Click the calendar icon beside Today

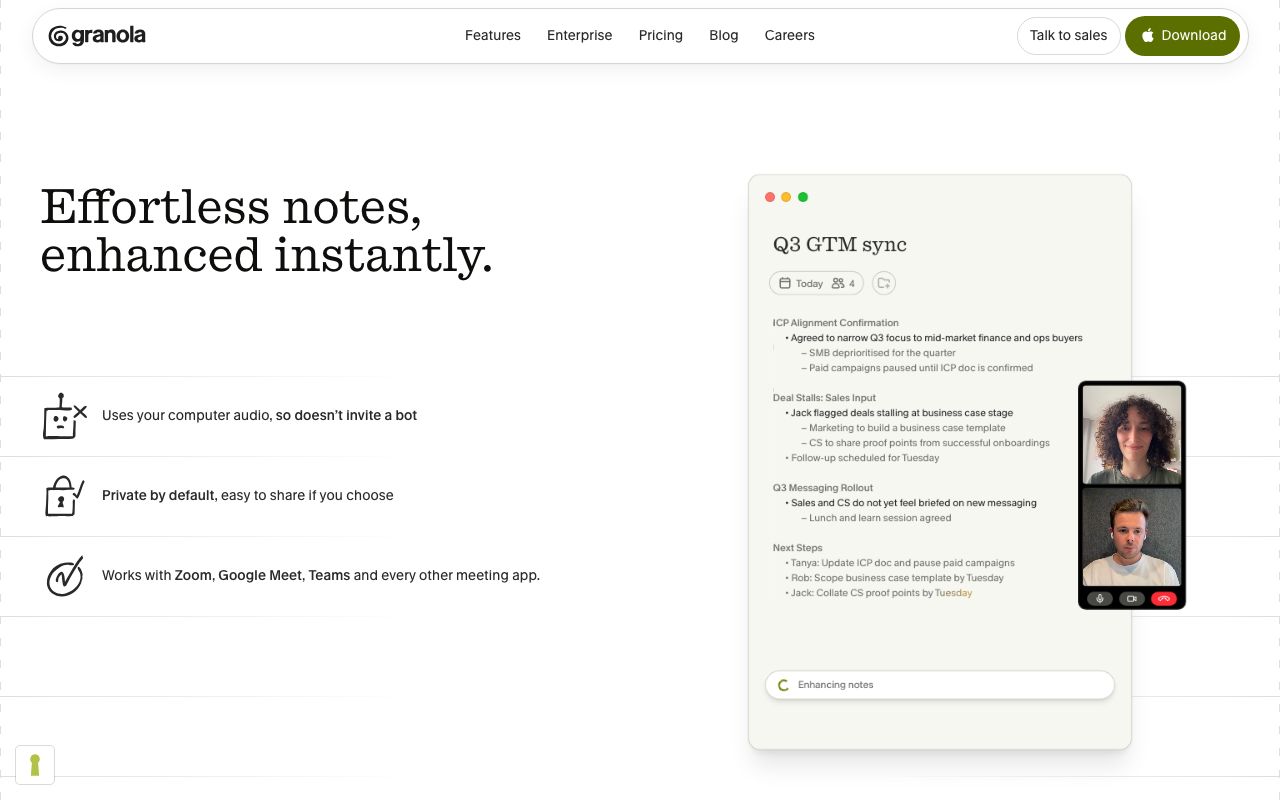pos(785,284)
